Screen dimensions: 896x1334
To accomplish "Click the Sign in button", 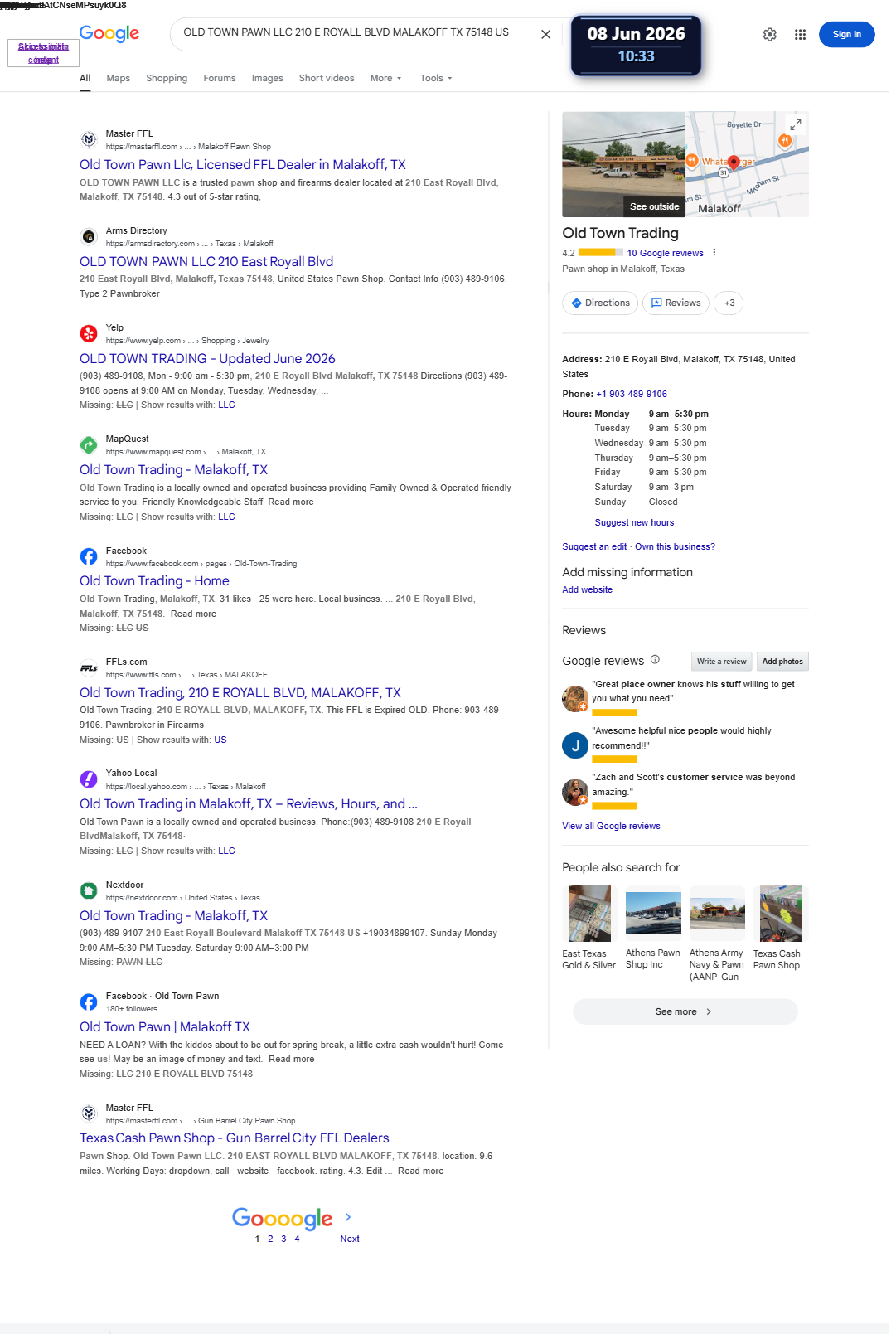I will coord(846,34).
